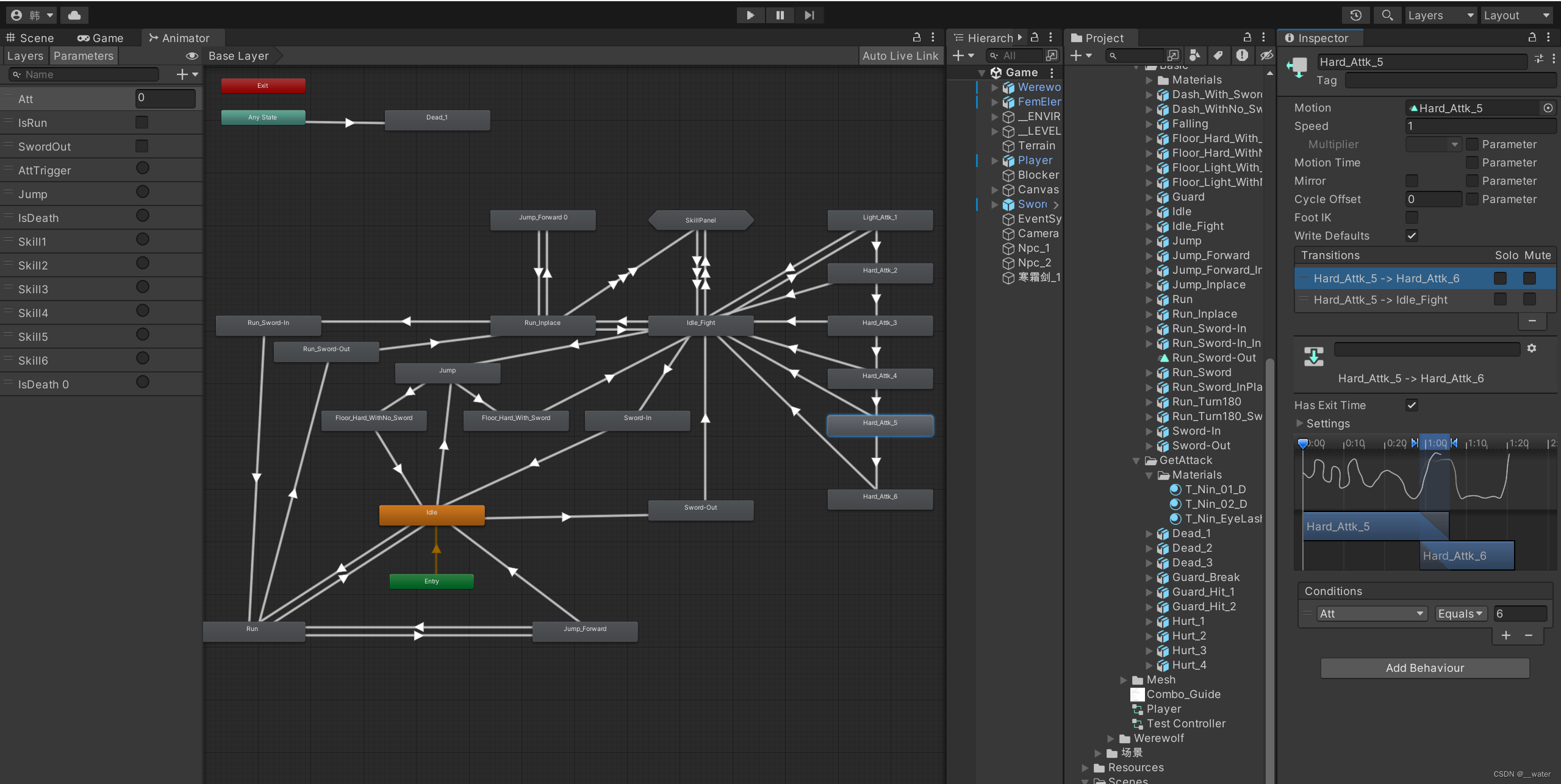Click the remove transition minus button

coord(1532,321)
